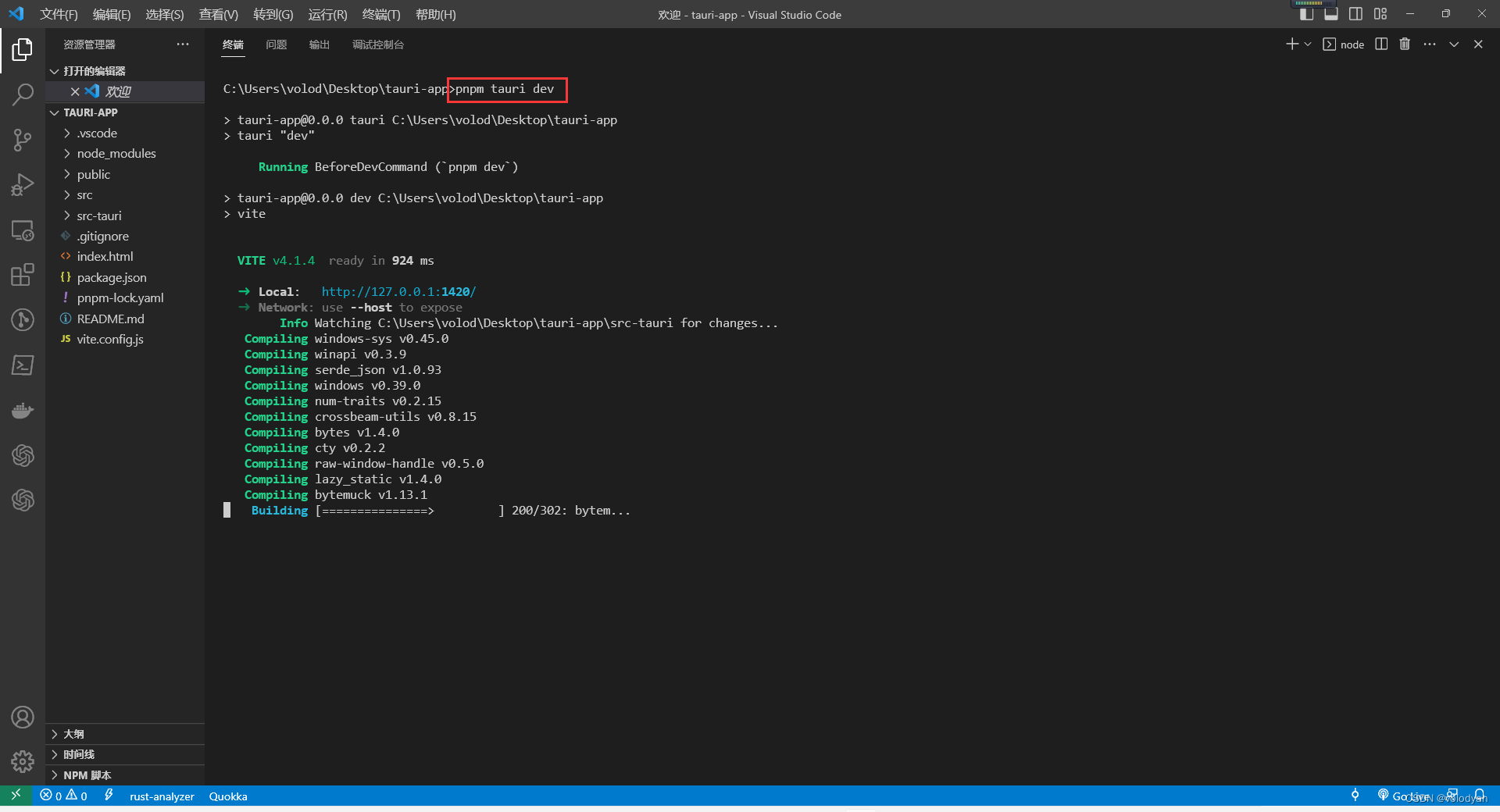The width and height of the screenshot is (1500, 812).
Task: Open the 帮助(H) menu
Action: (x=435, y=15)
